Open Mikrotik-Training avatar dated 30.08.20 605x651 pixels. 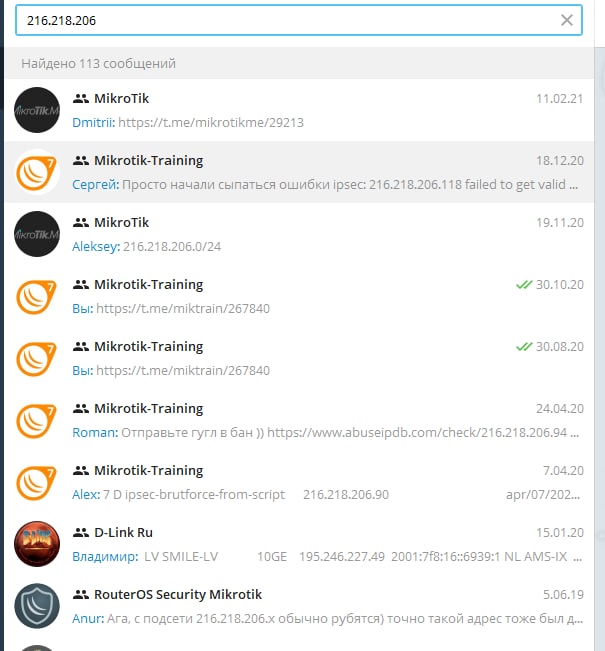[37, 358]
